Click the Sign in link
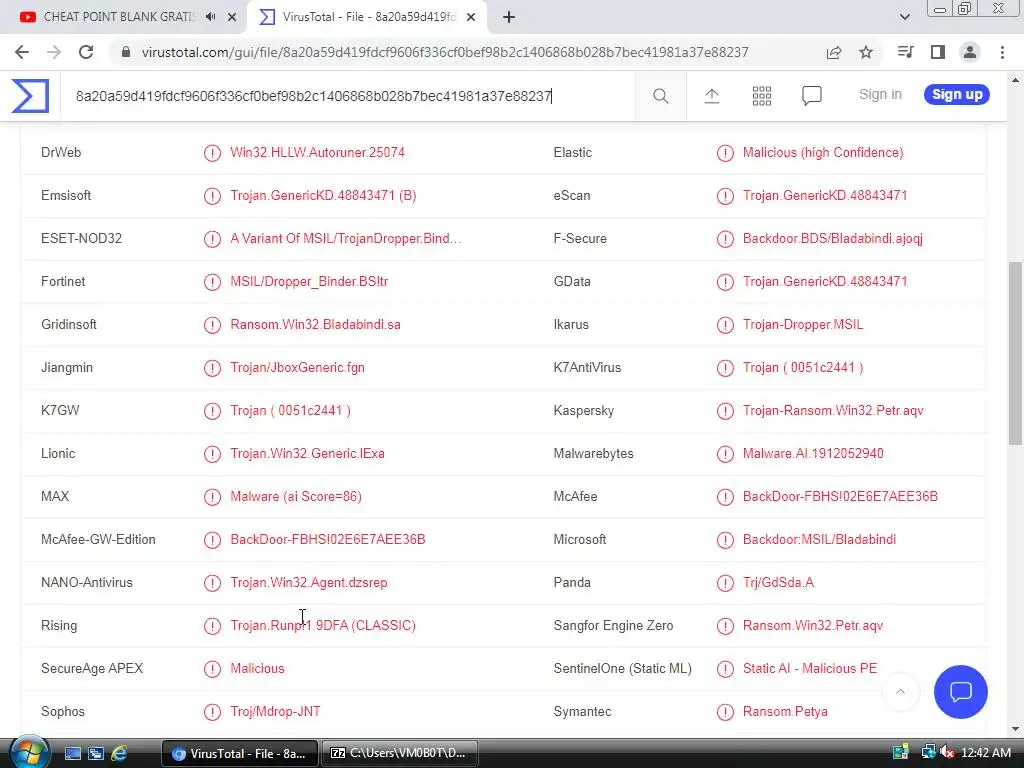The image size is (1024, 768). [880, 95]
